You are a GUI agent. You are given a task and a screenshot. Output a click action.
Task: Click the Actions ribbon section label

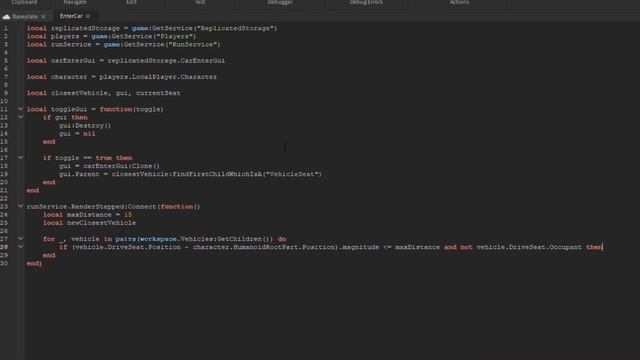(x=459, y=2)
